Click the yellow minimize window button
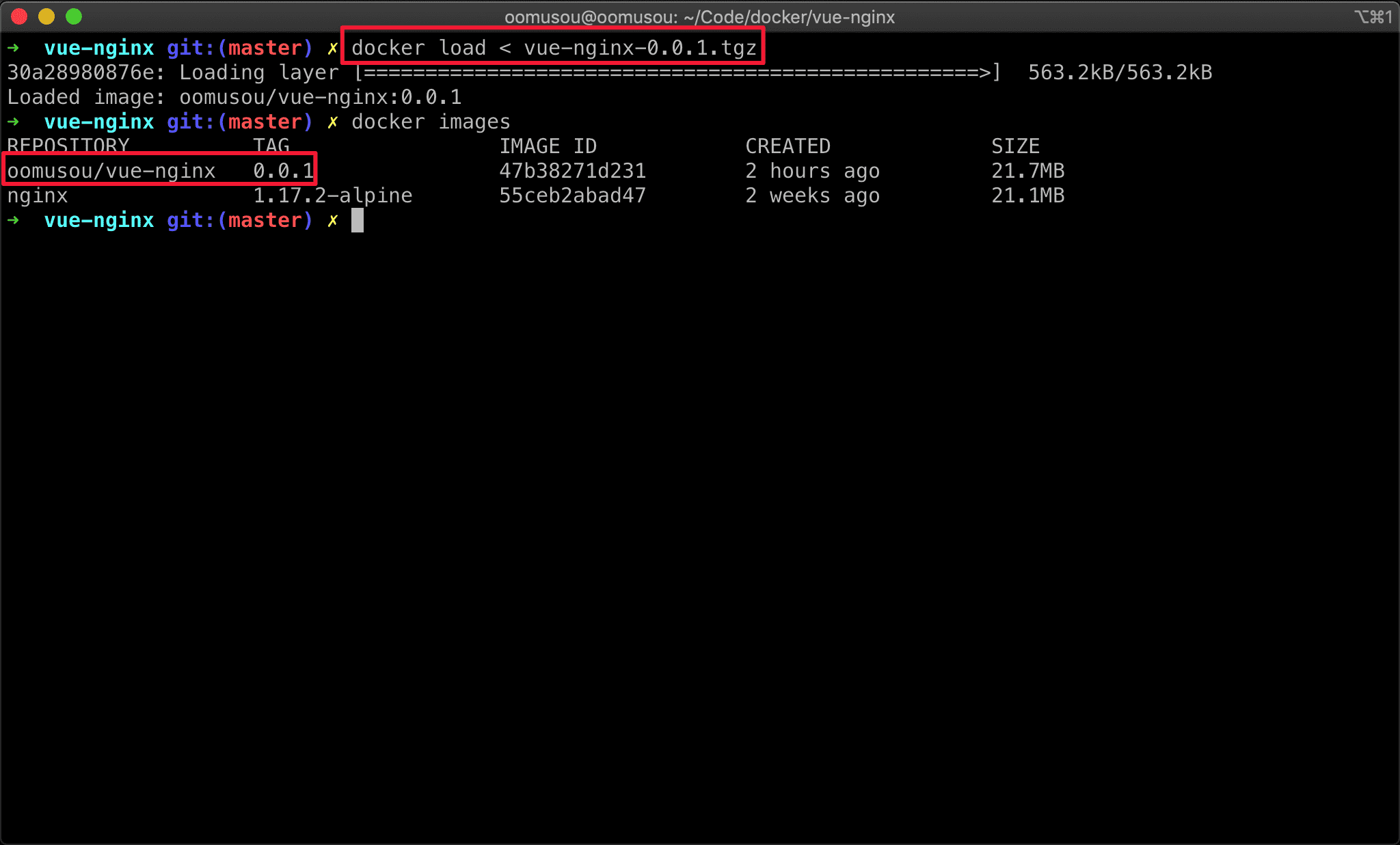The image size is (1400, 845). tap(46, 16)
